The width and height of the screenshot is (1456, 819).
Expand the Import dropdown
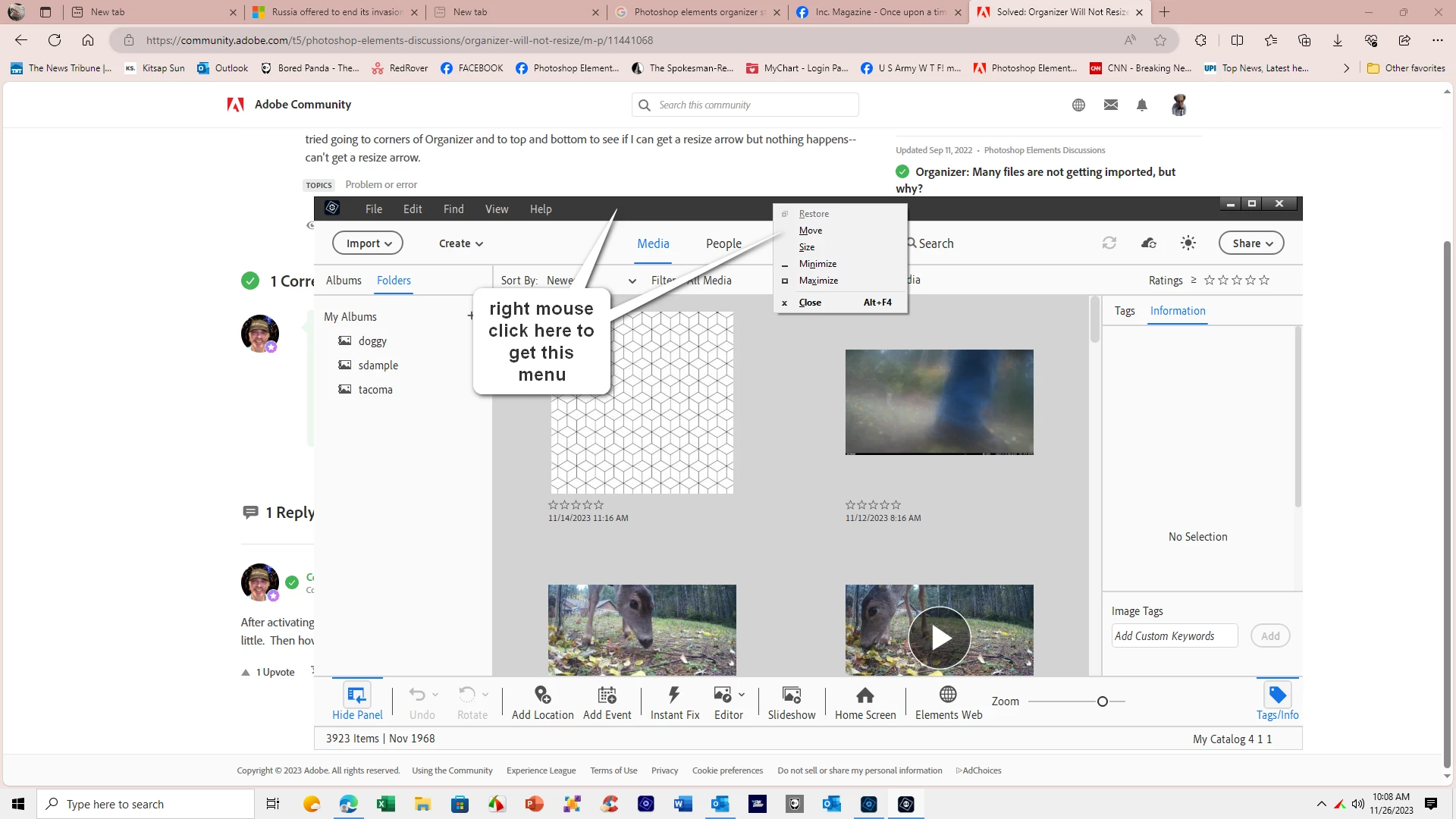pyautogui.click(x=368, y=243)
